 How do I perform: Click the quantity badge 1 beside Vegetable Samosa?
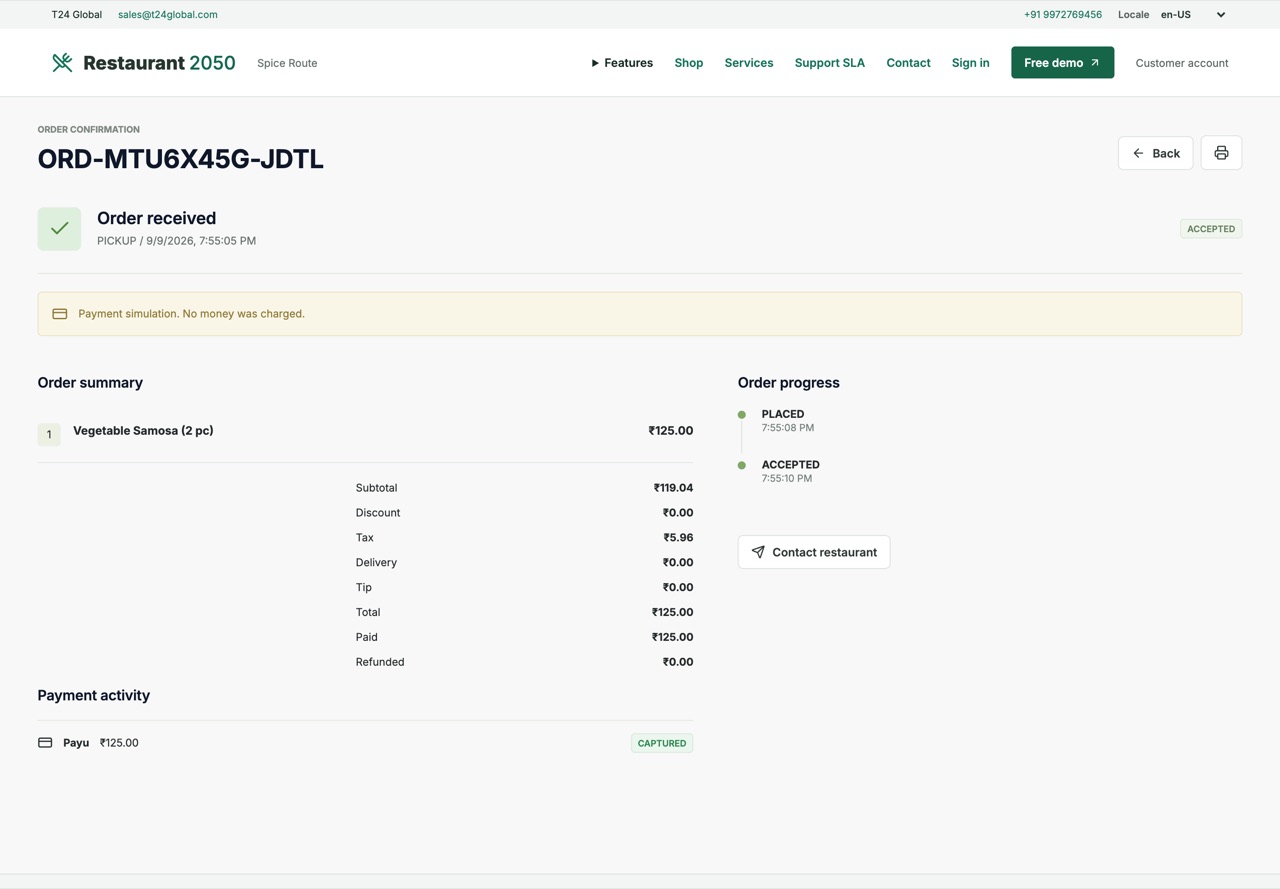[x=49, y=434]
